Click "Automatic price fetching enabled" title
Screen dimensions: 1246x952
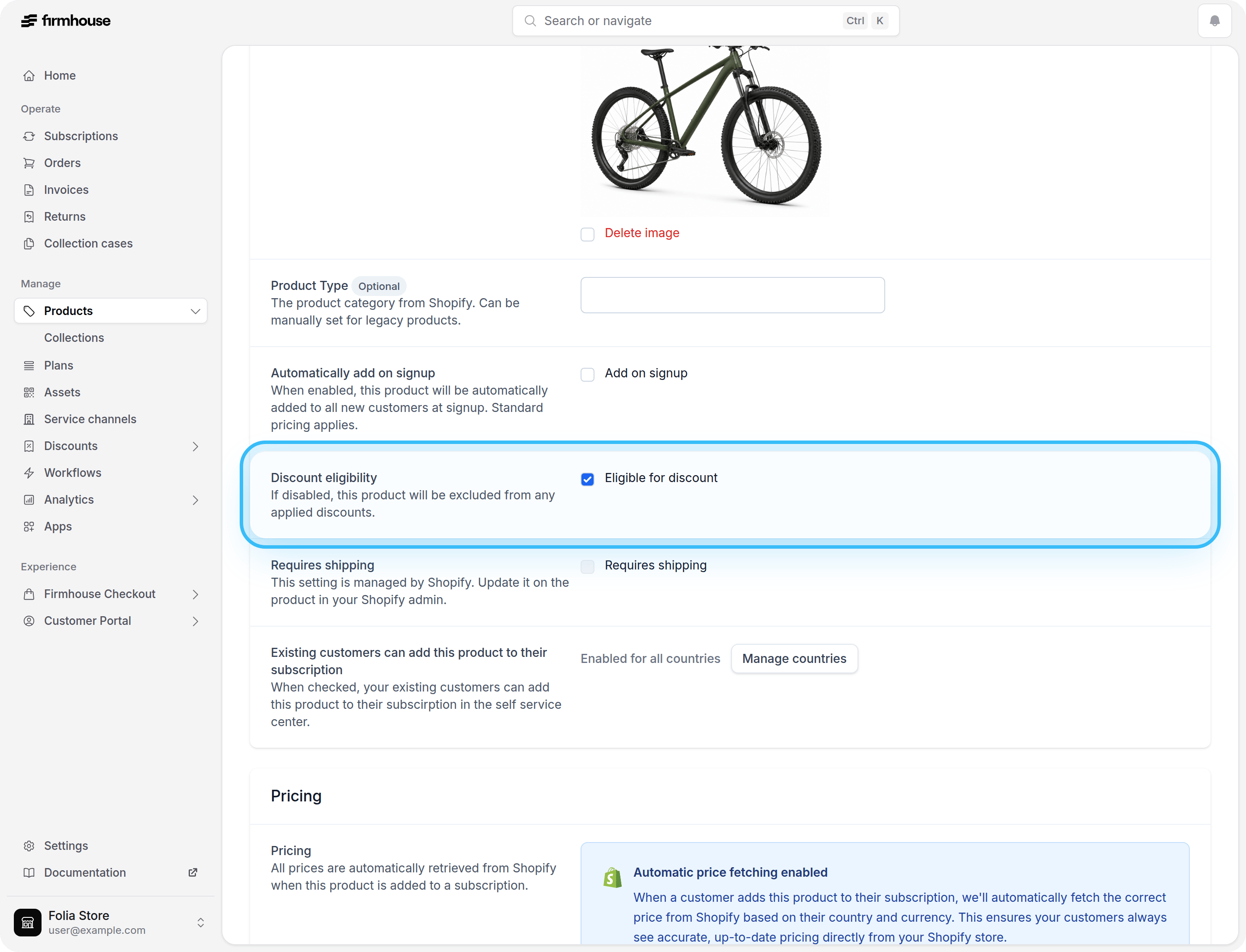pos(730,873)
